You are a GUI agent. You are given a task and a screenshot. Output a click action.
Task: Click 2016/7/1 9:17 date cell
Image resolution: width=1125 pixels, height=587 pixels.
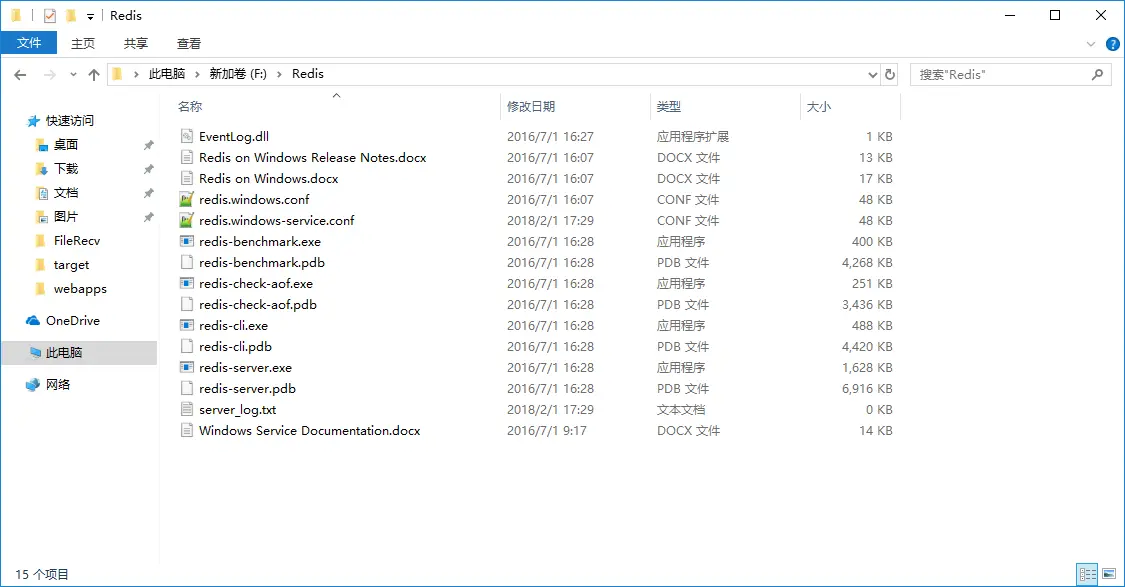click(547, 431)
